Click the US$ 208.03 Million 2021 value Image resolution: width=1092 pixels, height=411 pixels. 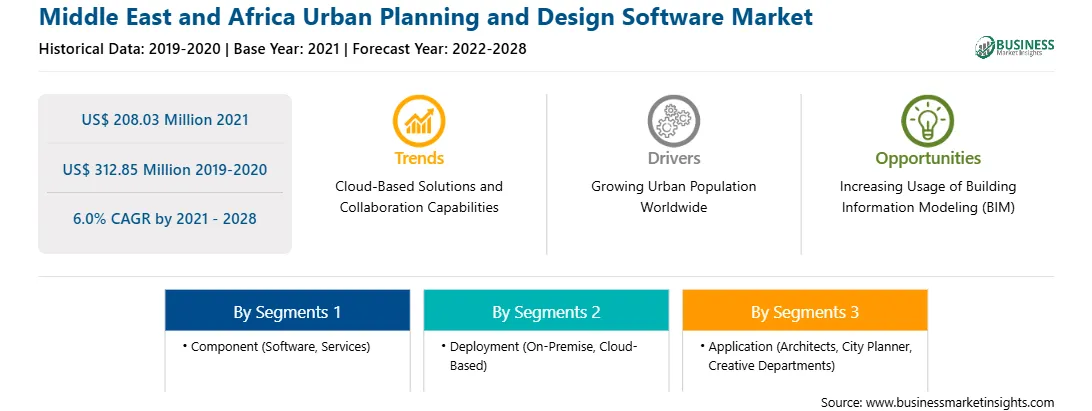click(165, 120)
